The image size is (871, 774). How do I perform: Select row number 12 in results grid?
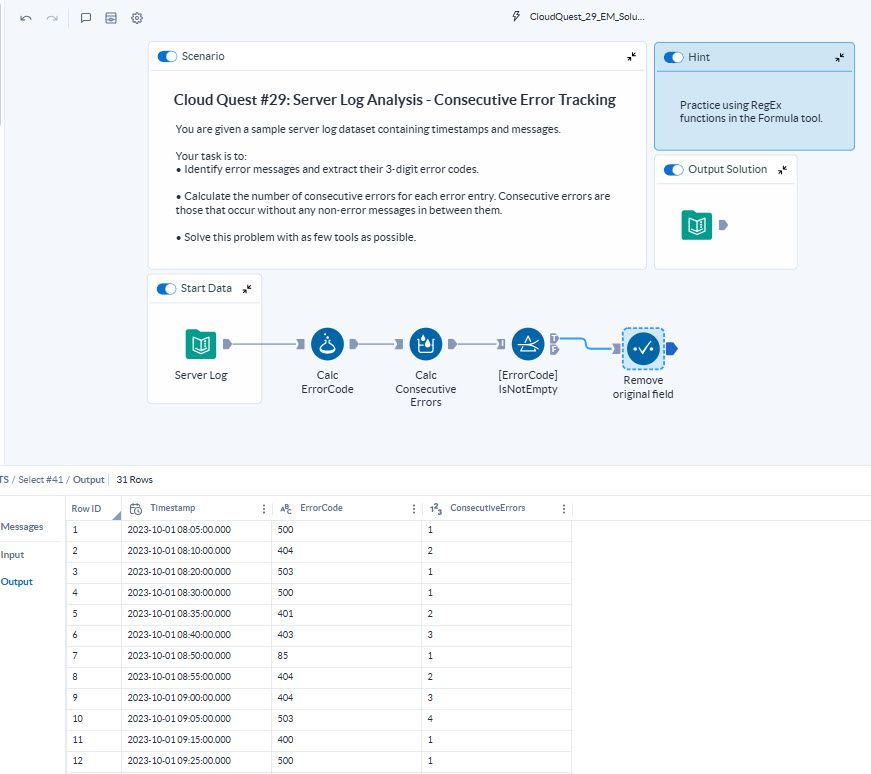pos(93,761)
